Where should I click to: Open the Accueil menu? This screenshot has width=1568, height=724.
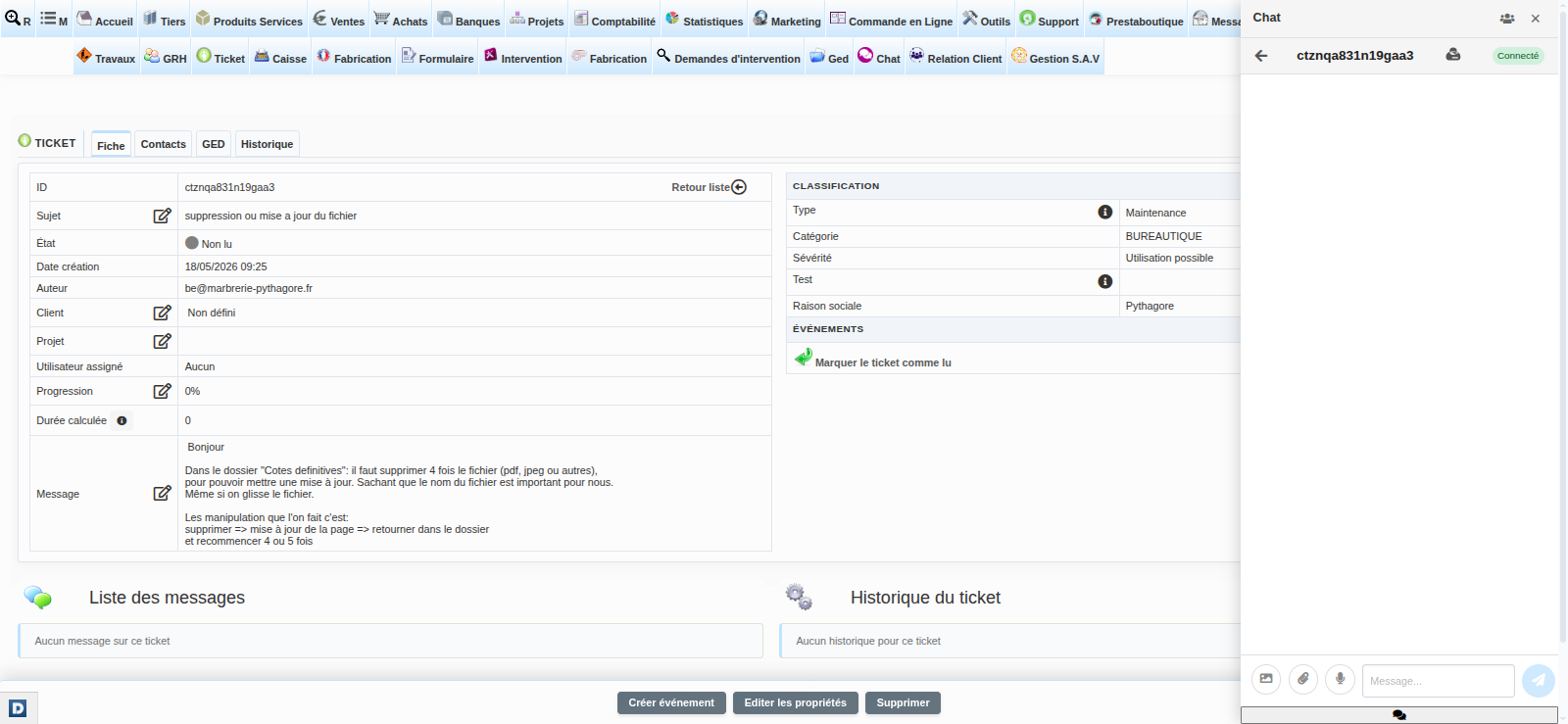pyautogui.click(x=105, y=20)
